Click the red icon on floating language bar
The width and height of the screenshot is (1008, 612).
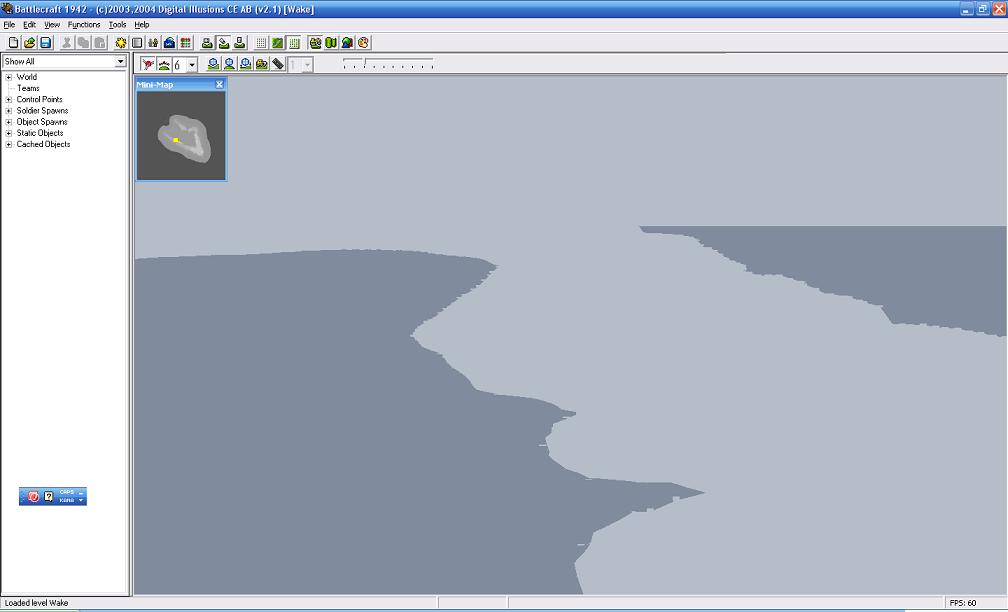tap(33, 496)
